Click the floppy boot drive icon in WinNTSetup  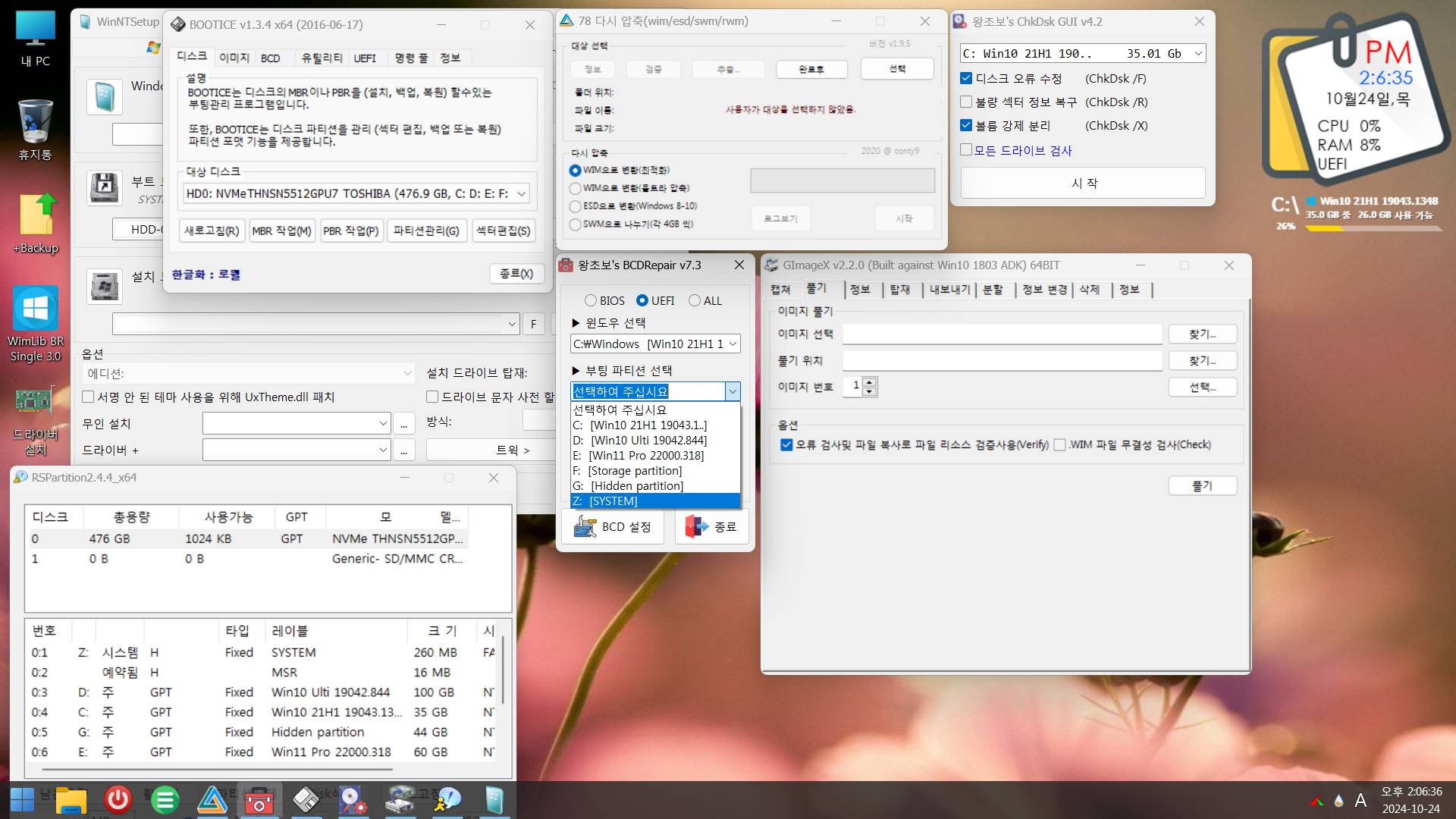[x=104, y=188]
